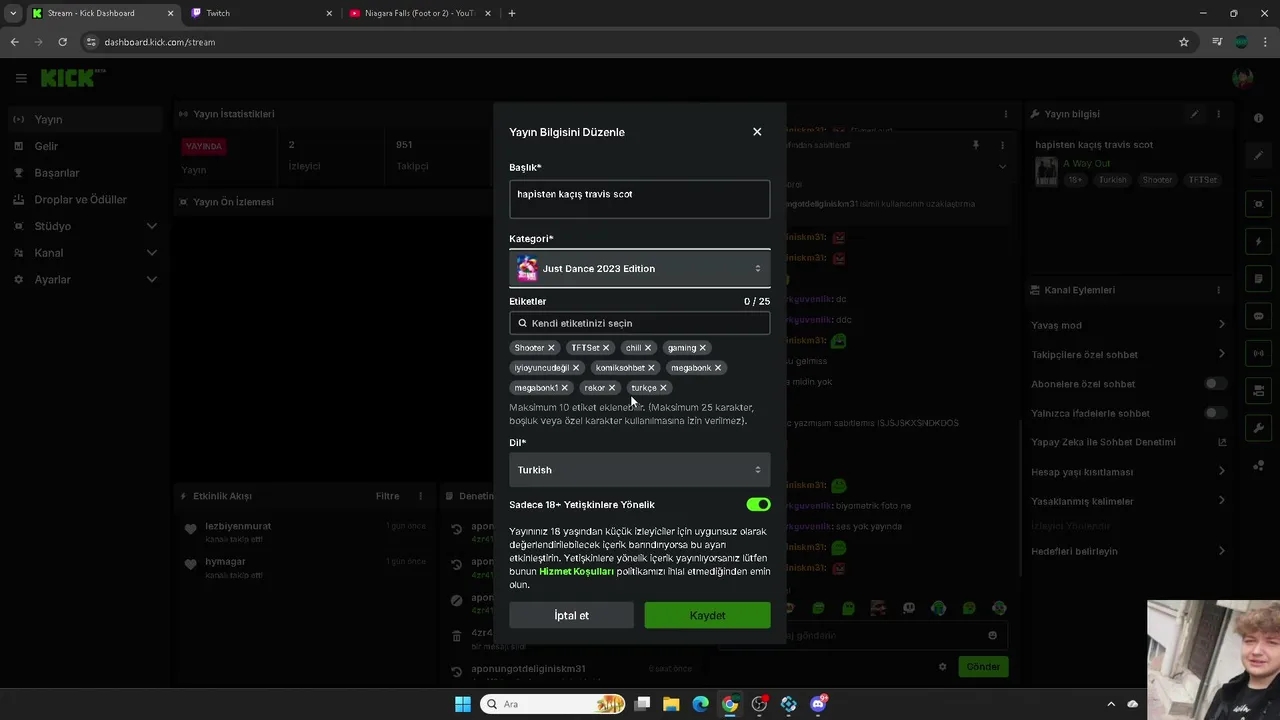
Task: Click the Filtre button in Etkinlik Akışı
Action: pos(387,496)
